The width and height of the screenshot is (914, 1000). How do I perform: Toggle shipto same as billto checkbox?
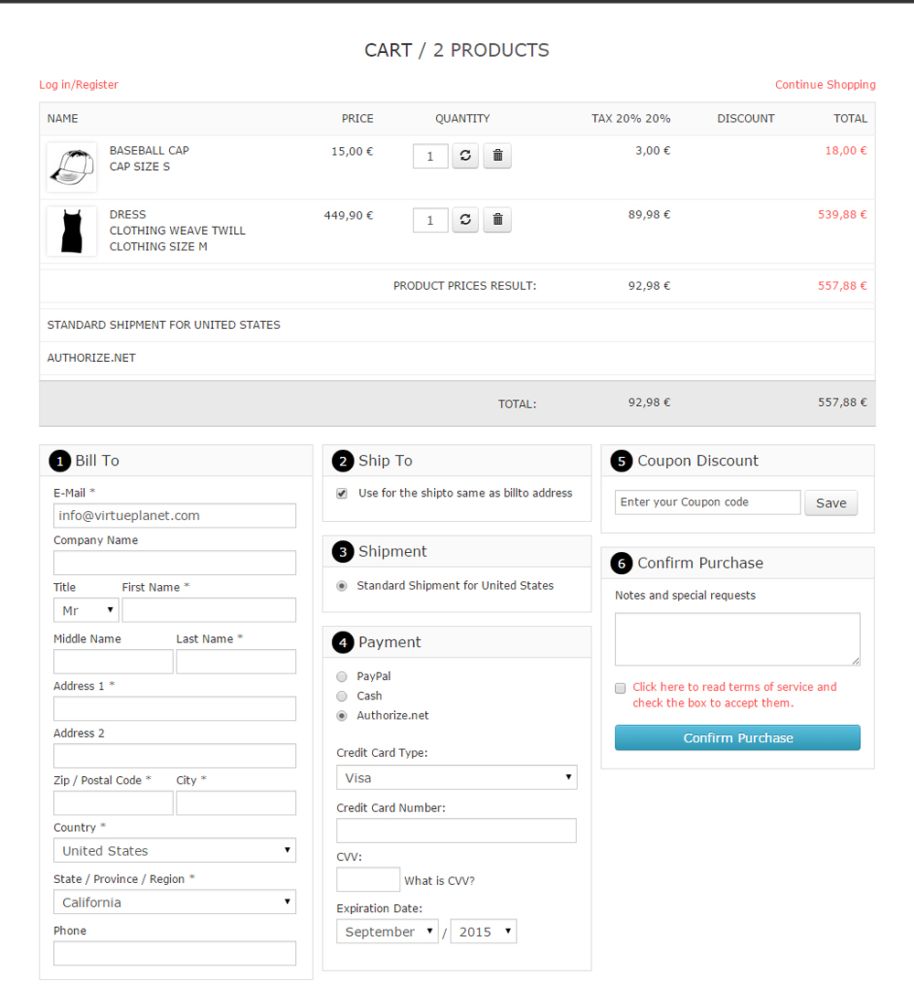point(342,494)
